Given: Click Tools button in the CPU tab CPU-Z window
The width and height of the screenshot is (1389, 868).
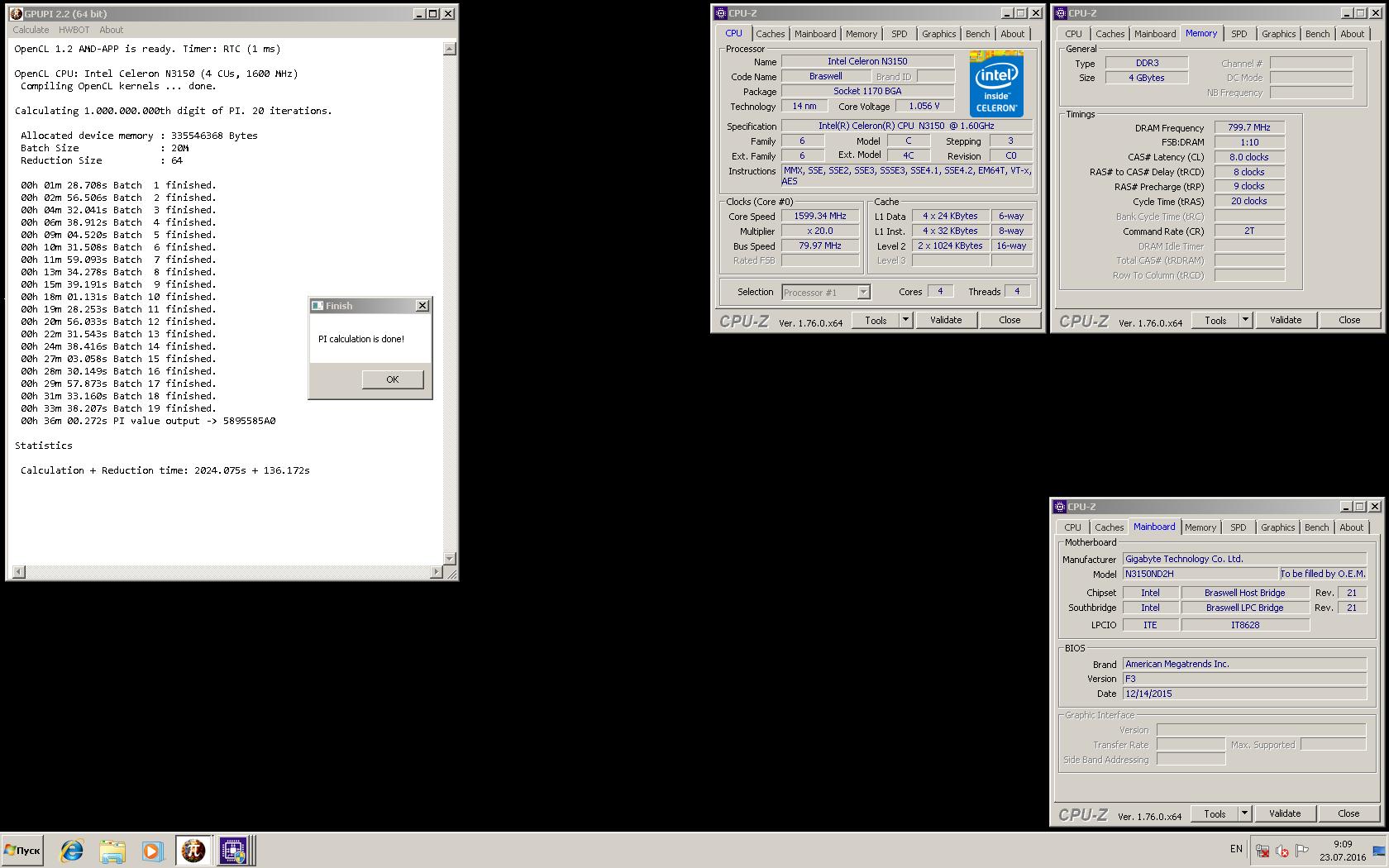Looking at the screenshot, I should (x=876, y=321).
